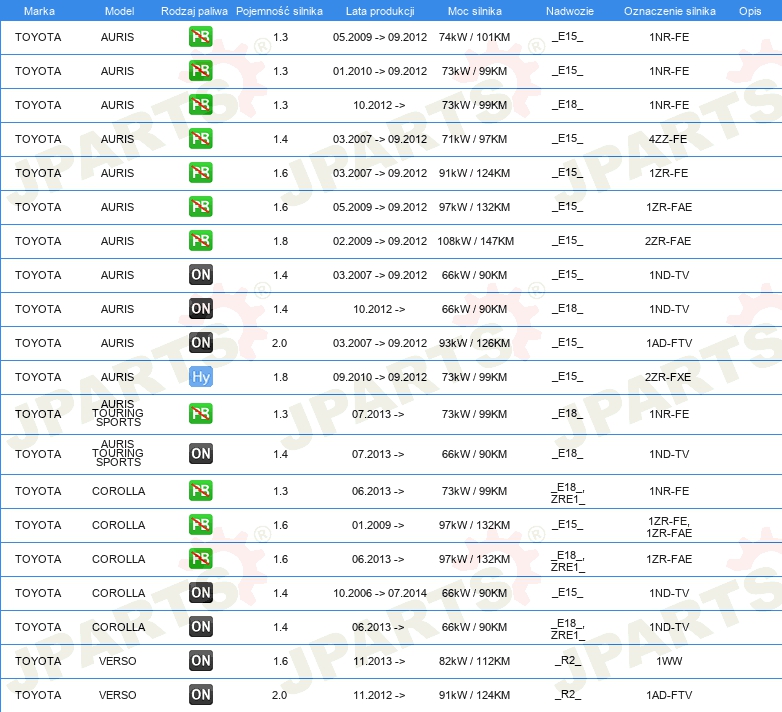Click the diesel ON icon for Corolla 10.2006 -> 07.2014

click(x=200, y=592)
